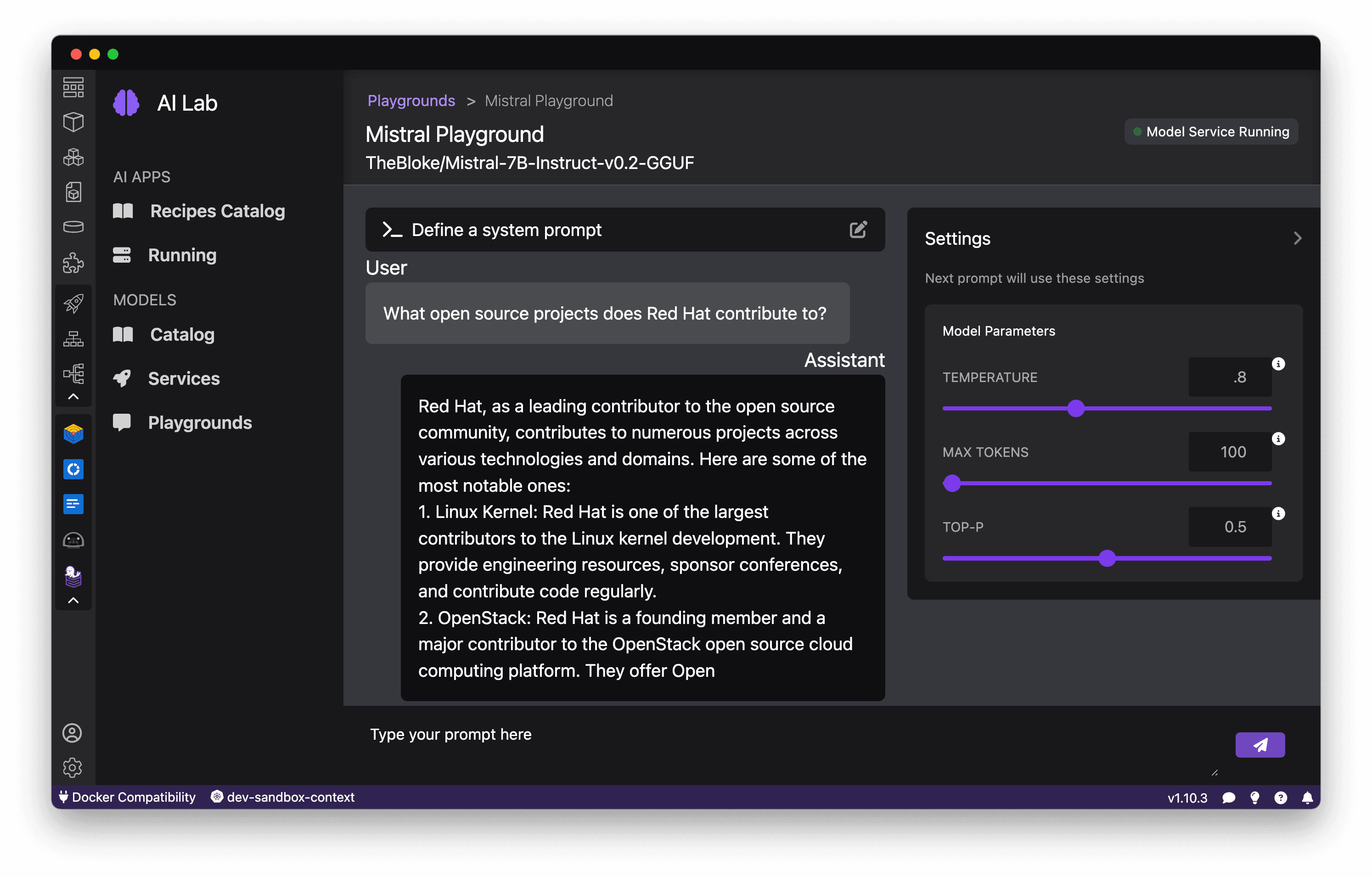This screenshot has width=1372, height=877.
Task: Click the Max Tokens value field
Action: tap(1230, 452)
